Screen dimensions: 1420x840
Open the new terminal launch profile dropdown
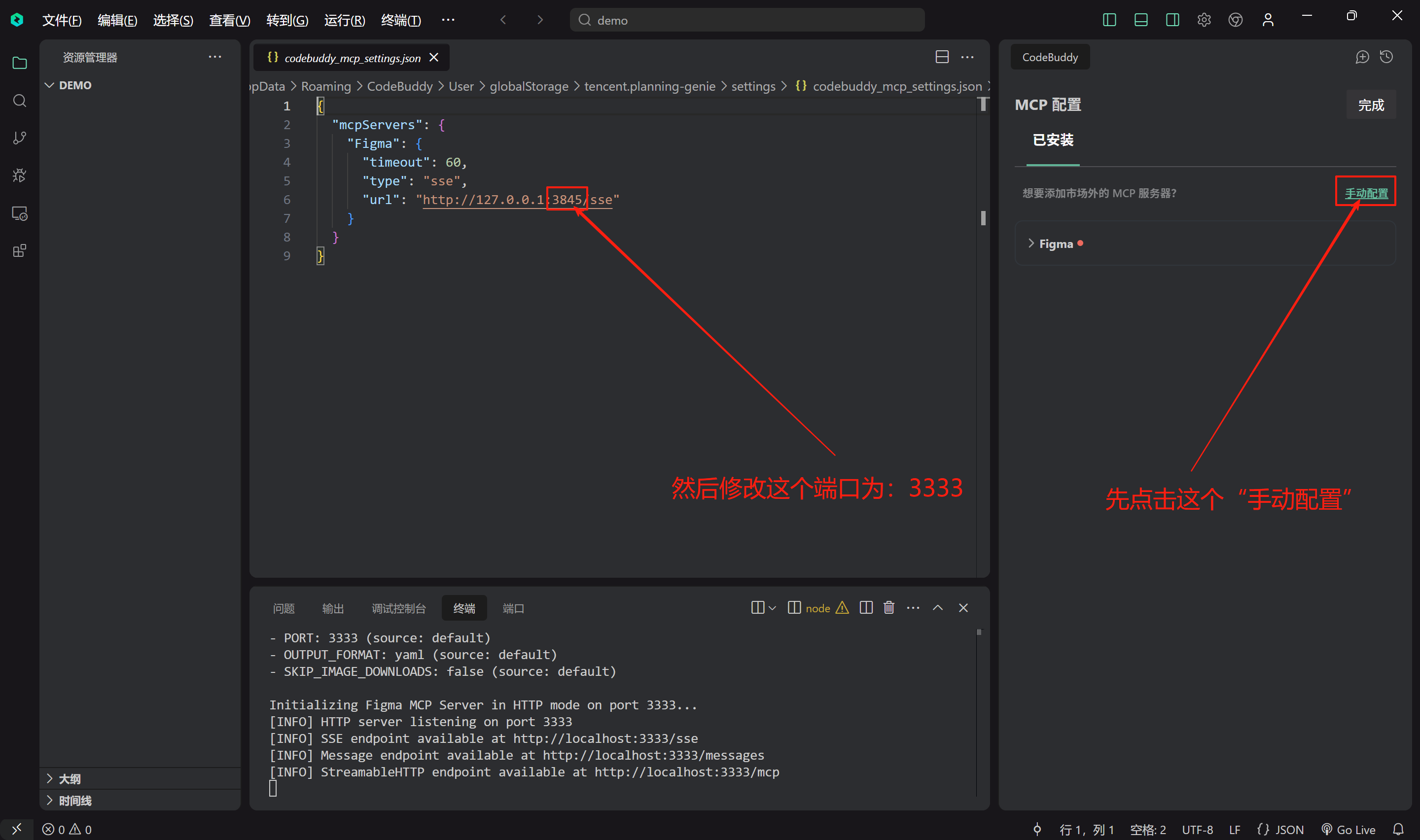click(x=772, y=607)
